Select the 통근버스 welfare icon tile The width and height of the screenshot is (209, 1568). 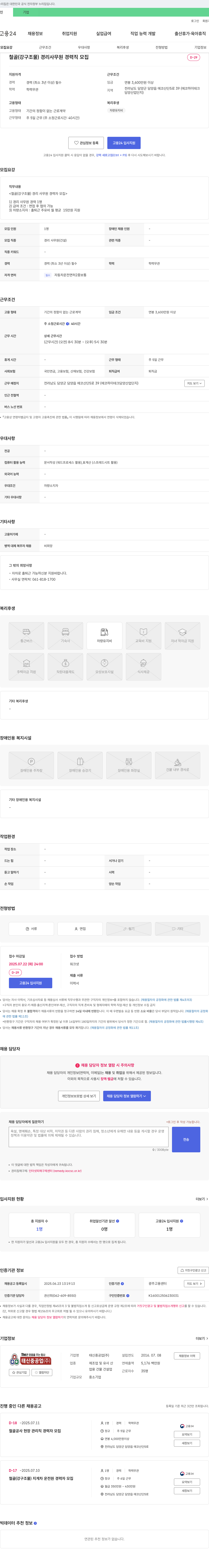tap(26, 635)
